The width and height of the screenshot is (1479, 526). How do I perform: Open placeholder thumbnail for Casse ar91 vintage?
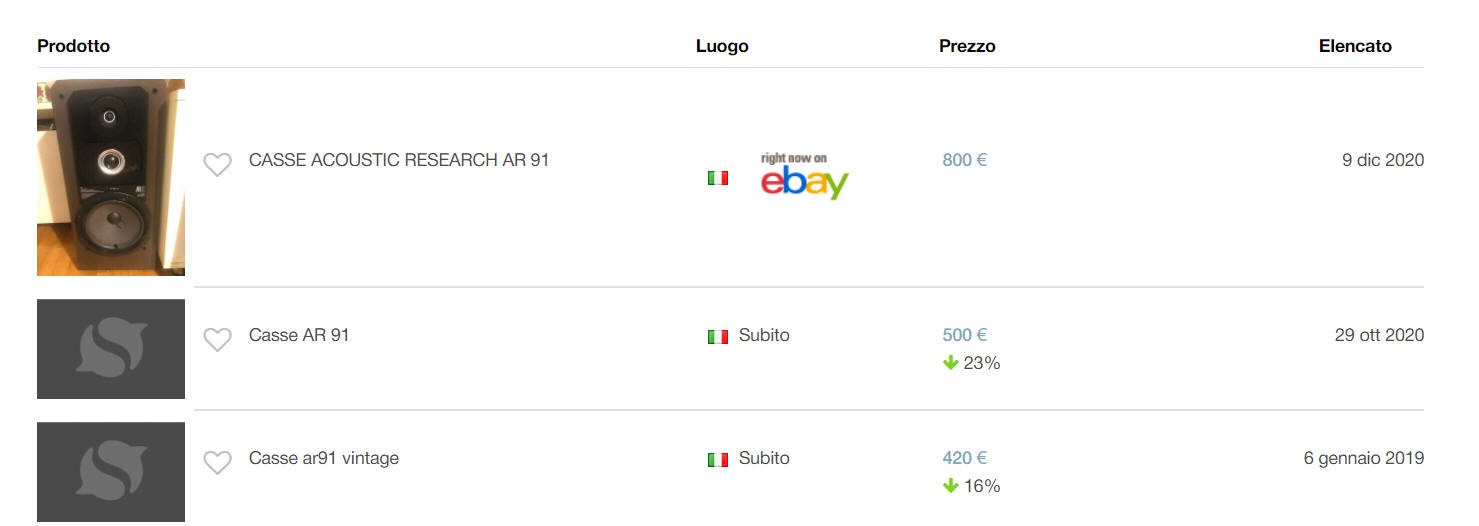pos(111,471)
